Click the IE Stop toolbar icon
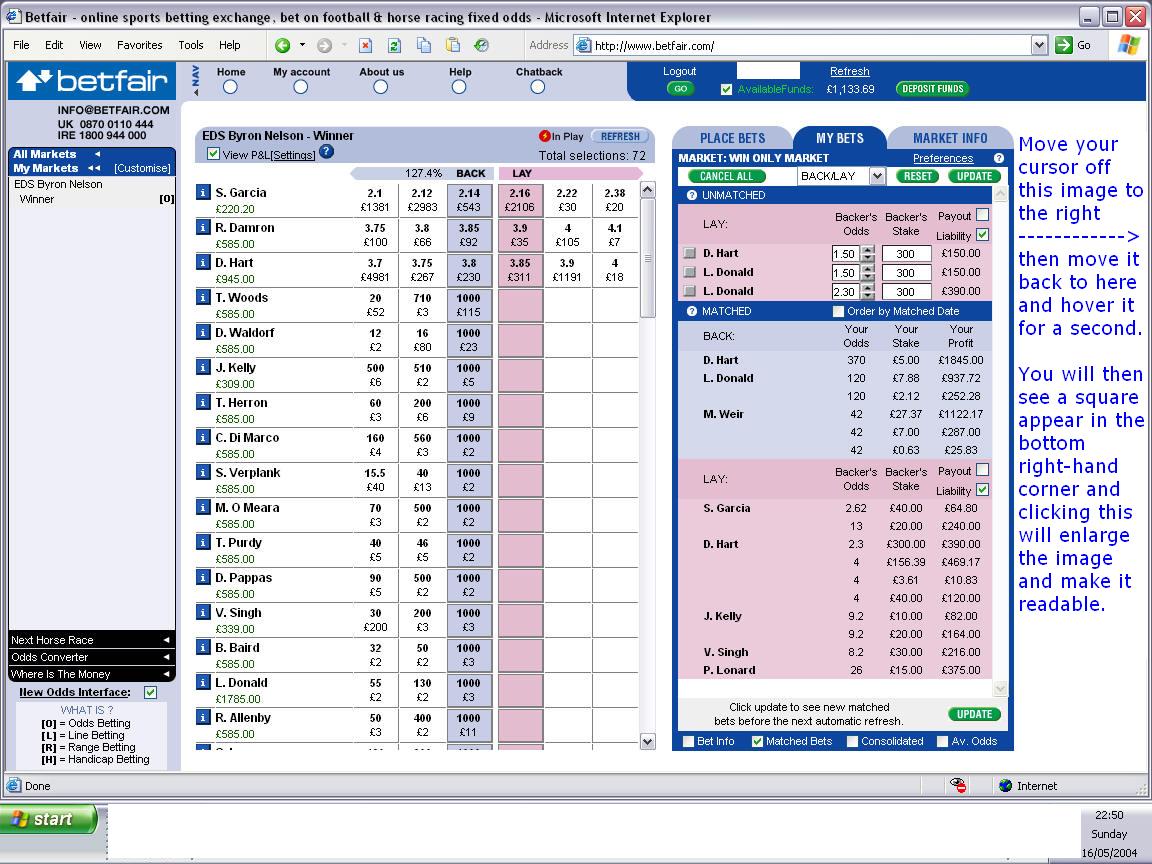The width and height of the screenshot is (1152, 864). (366, 45)
